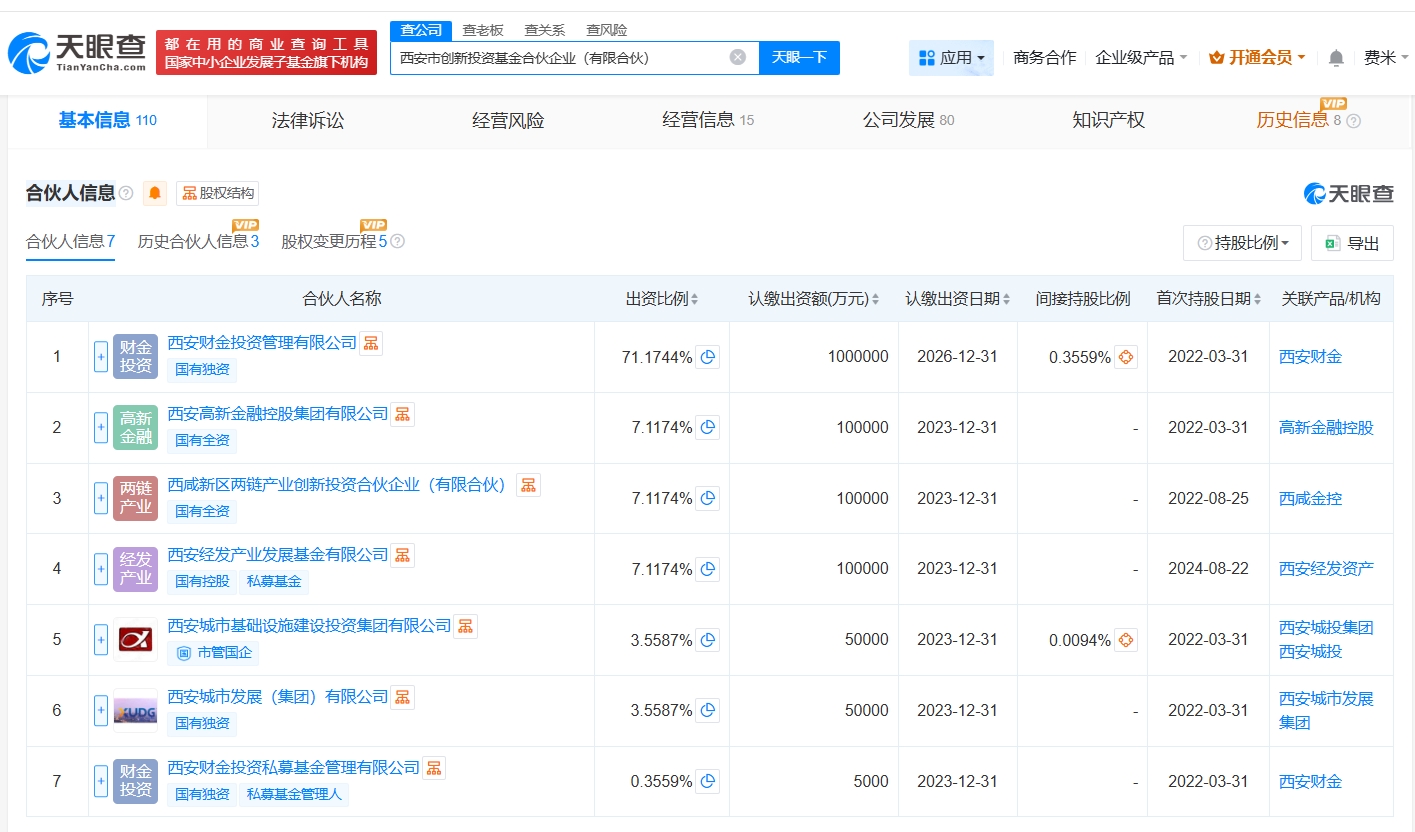This screenshot has height=832, width=1415.
Task: Sort by 认缴出资额(万元) column
Action: click(814, 299)
